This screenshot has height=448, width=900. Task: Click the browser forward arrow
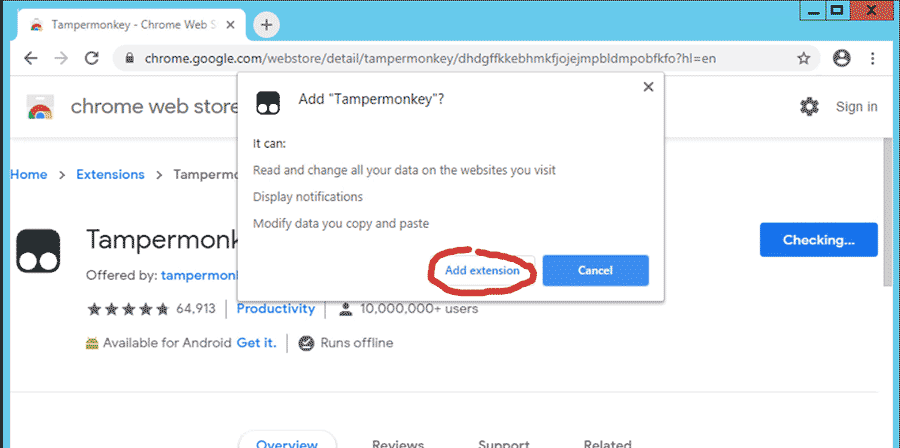click(x=61, y=58)
